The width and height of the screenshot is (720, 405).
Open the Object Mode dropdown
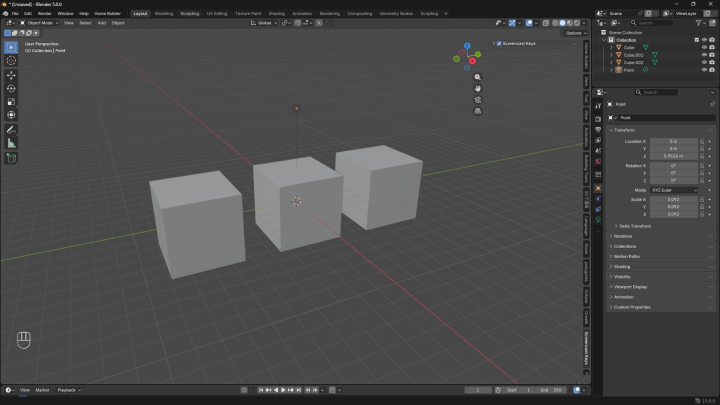click(x=39, y=23)
